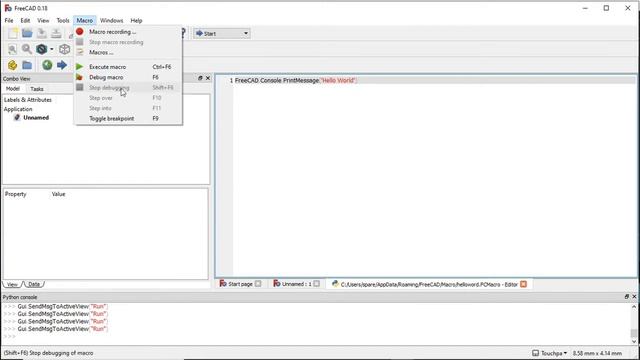Click the Debug macro bug icon
This screenshot has height=360, width=640.
(x=80, y=77)
